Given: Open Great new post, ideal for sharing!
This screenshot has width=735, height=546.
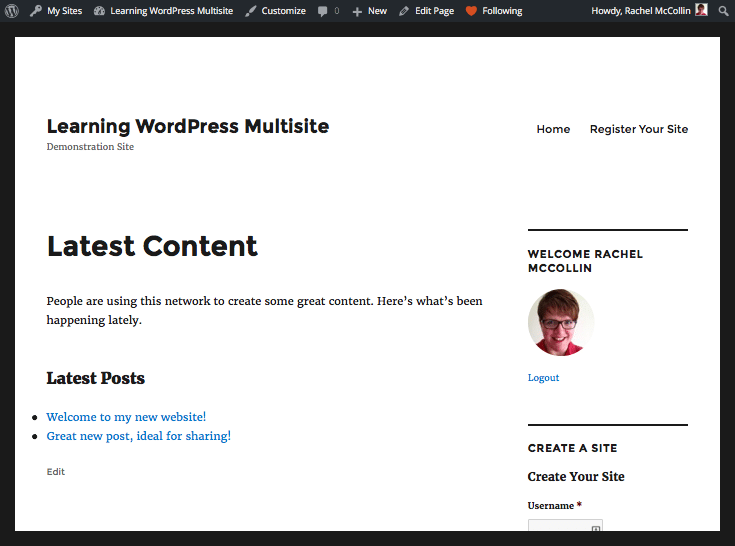Looking at the screenshot, I should (139, 436).
